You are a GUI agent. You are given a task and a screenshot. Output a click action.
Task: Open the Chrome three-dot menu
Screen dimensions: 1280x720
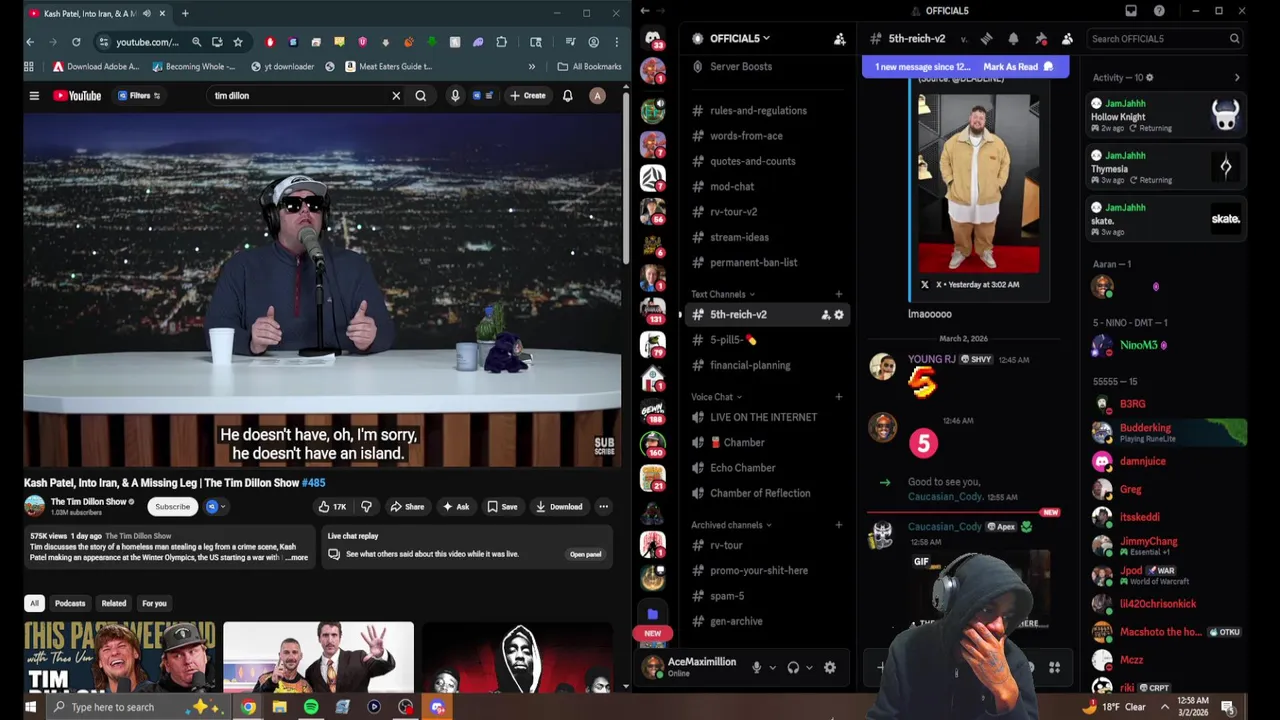tap(617, 42)
